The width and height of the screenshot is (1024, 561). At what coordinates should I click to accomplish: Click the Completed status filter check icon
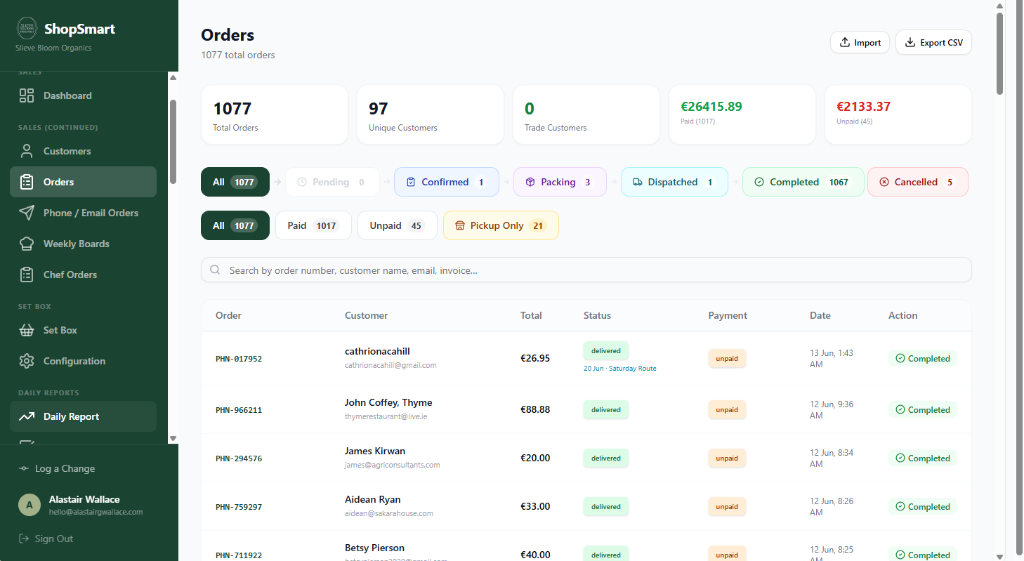pos(759,182)
